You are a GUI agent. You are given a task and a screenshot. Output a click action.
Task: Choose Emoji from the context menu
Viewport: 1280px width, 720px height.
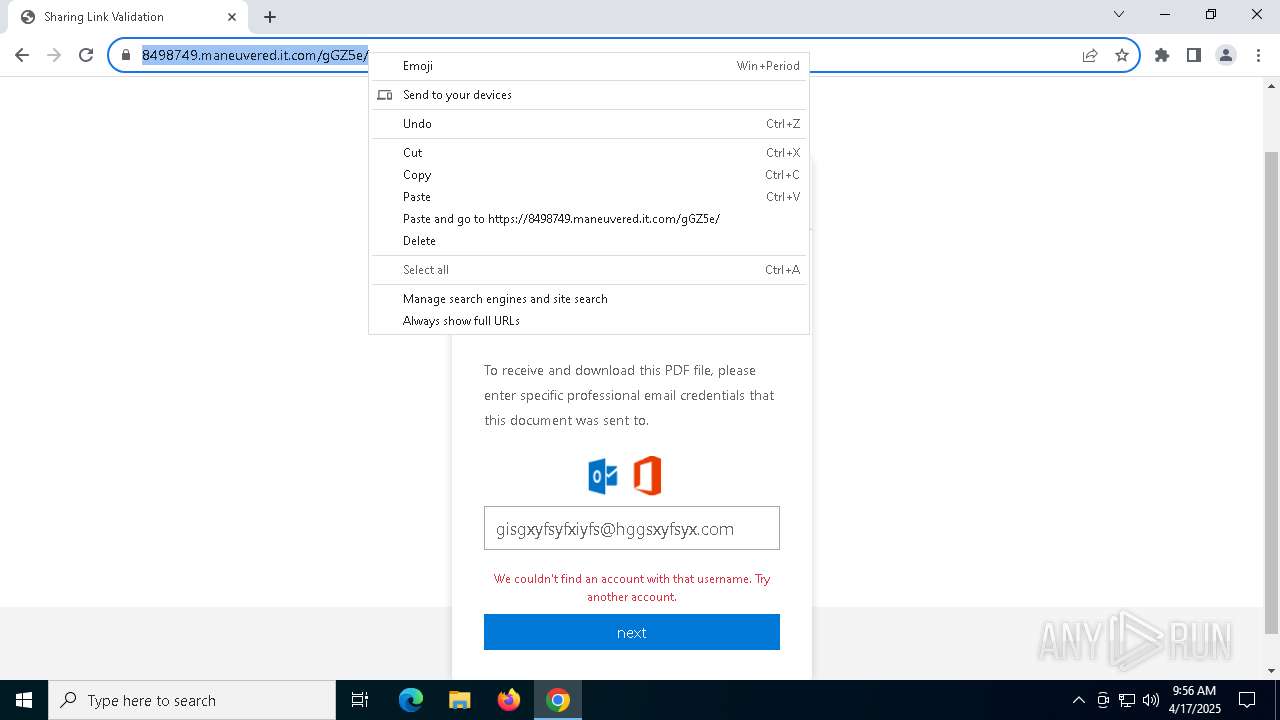(x=589, y=66)
